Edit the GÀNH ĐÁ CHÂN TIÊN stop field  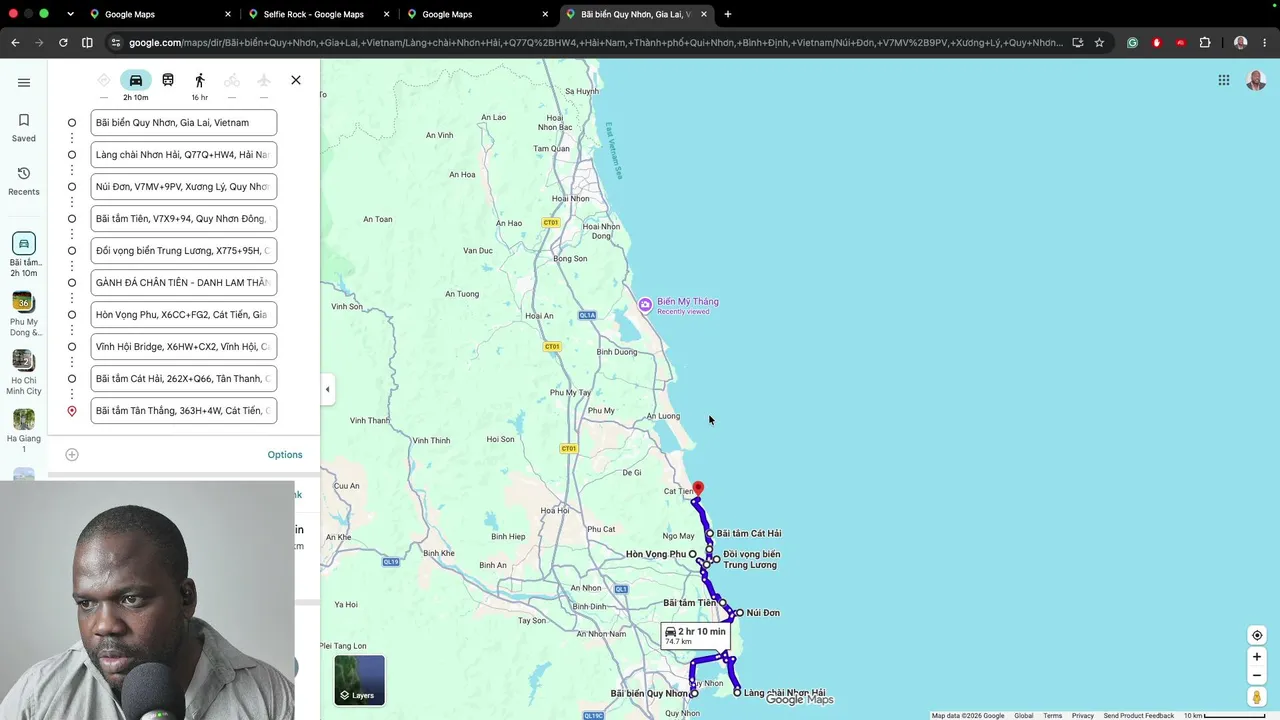click(x=184, y=283)
